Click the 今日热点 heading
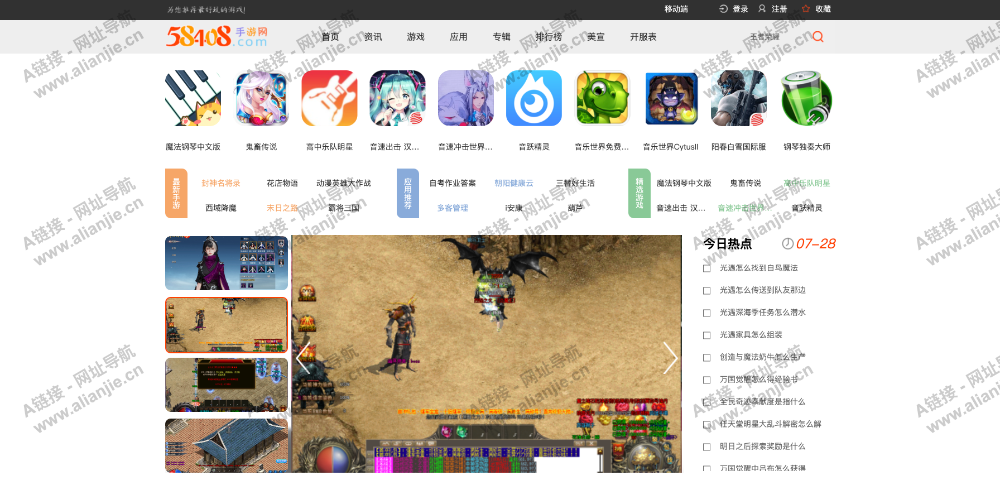 727,244
